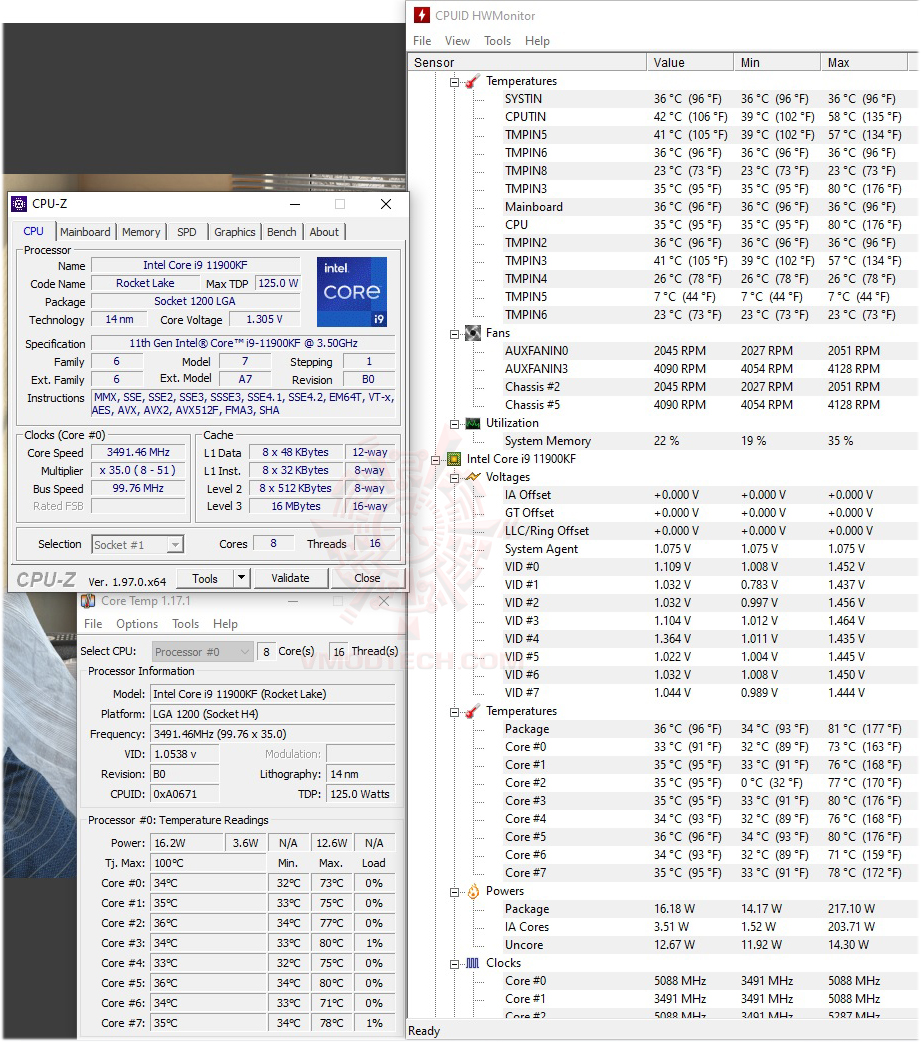Open the View menu in HWMonitor
The image size is (921, 1042).
457,41
